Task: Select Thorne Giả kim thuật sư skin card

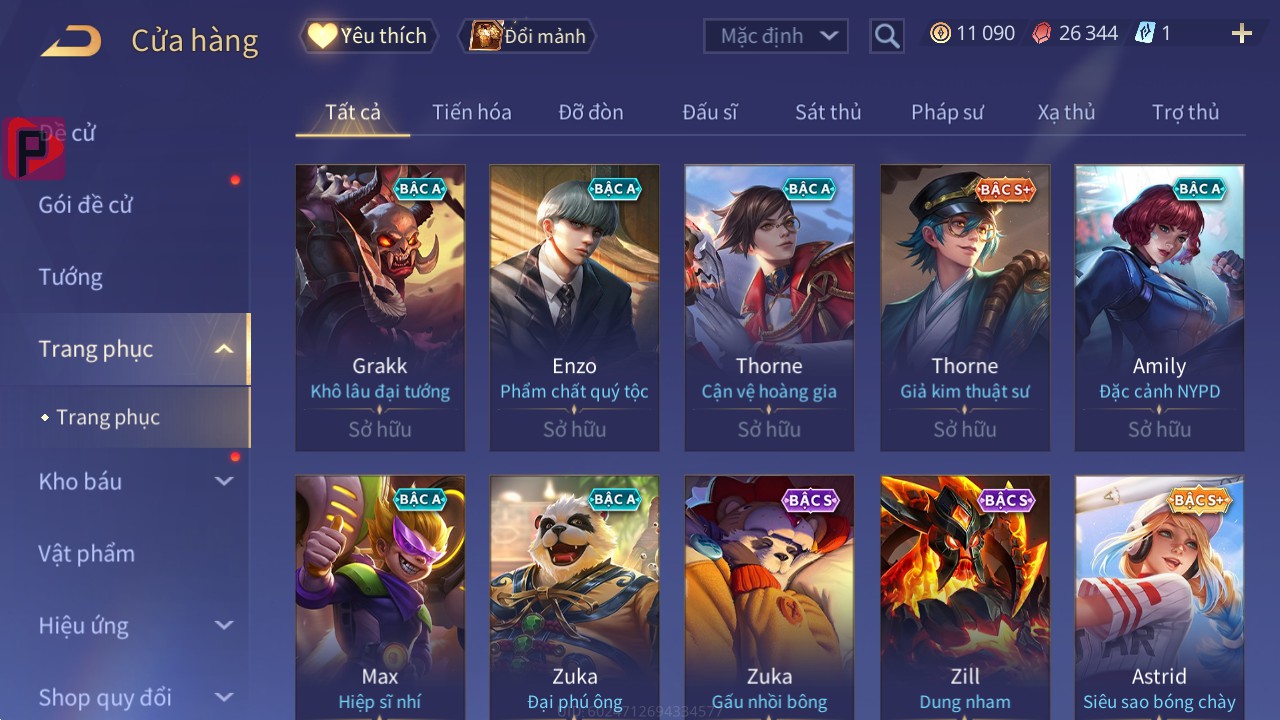Action: click(x=965, y=308)
